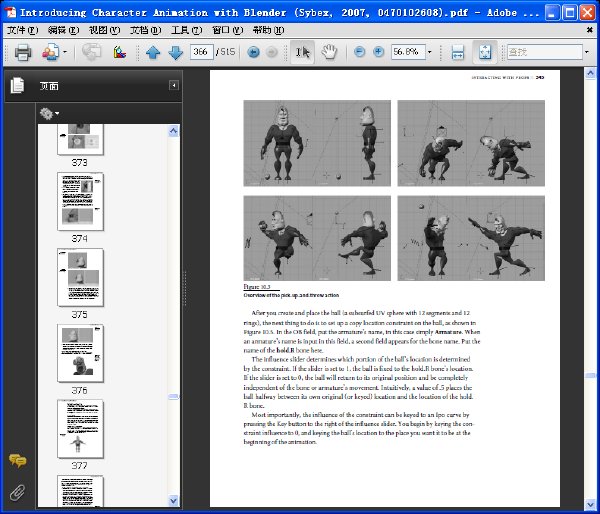The width and height of the screenshot is (600, 514).
Task: Open the 帮助 (Help) menu
Action: coord(269,30)
